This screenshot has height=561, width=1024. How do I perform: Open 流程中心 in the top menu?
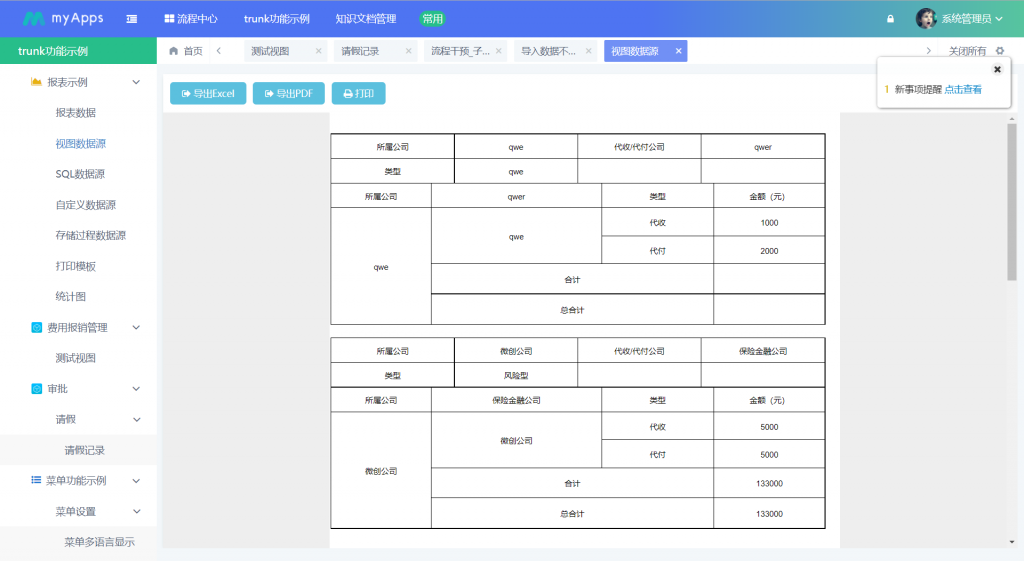pyautogui.click(x=190, y=19)
